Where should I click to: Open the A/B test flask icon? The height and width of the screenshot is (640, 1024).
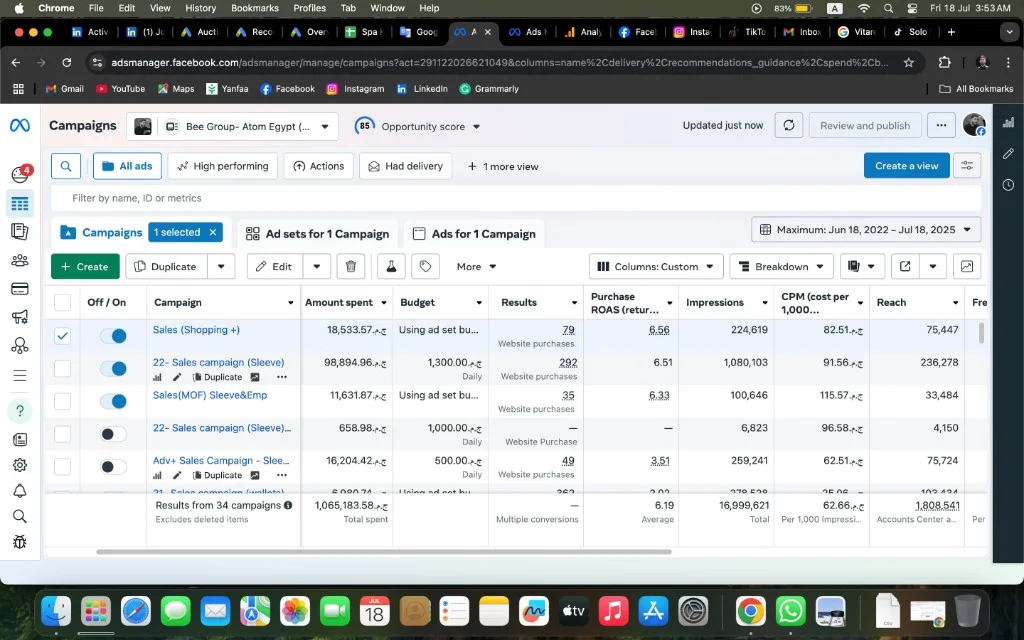(x=391, y=266)
